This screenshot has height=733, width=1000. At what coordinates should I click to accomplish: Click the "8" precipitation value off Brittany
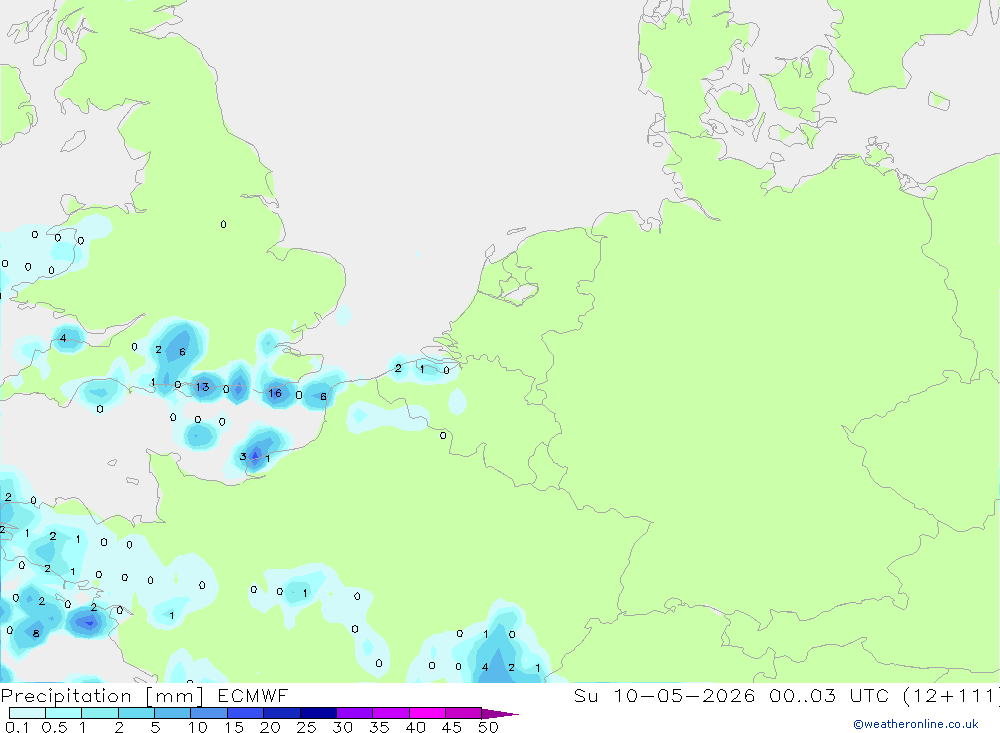pos(36,633)
